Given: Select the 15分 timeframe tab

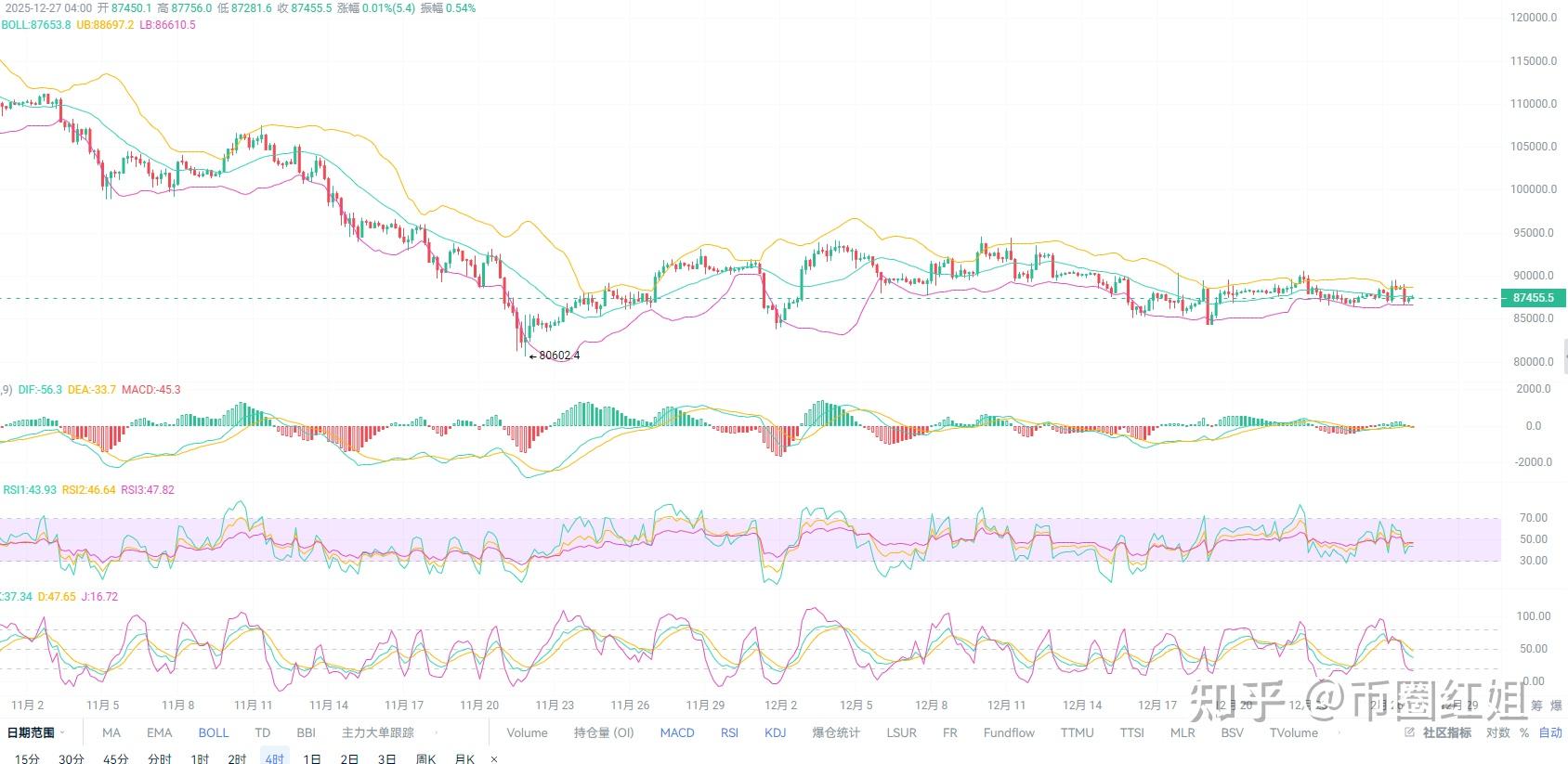Looking at the screenshot, I should click(x=27, y=758).
